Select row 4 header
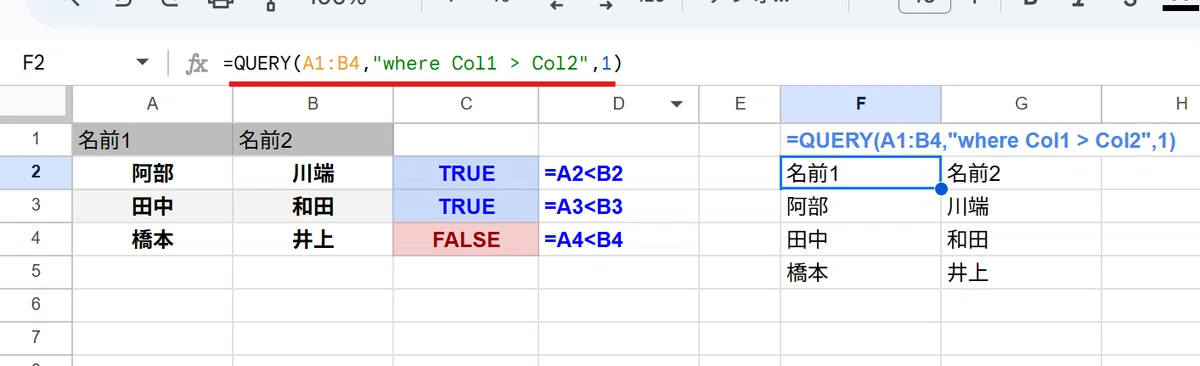 click(x=36, y=239)
